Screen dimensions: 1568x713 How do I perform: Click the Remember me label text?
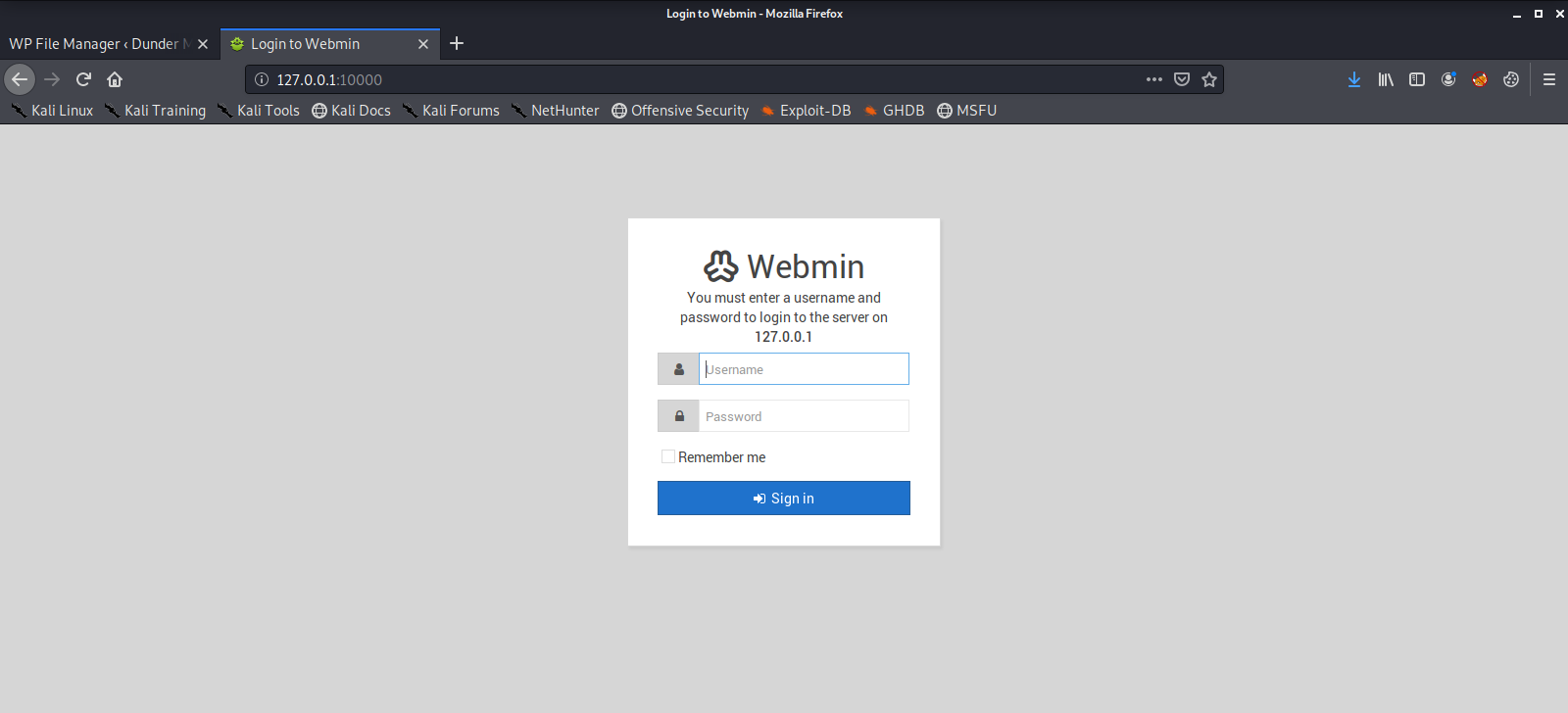point(721,457)
